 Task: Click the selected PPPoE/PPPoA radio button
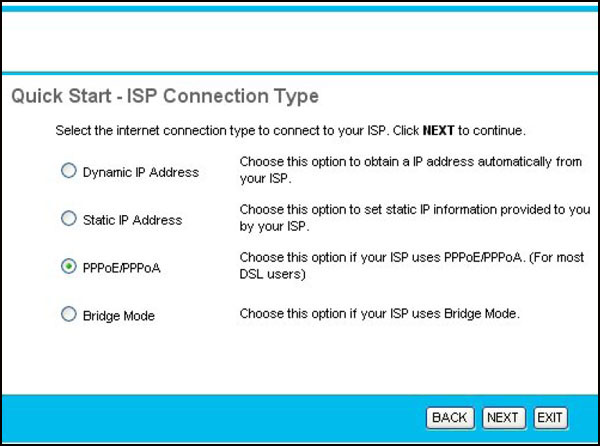pos(69,267)
